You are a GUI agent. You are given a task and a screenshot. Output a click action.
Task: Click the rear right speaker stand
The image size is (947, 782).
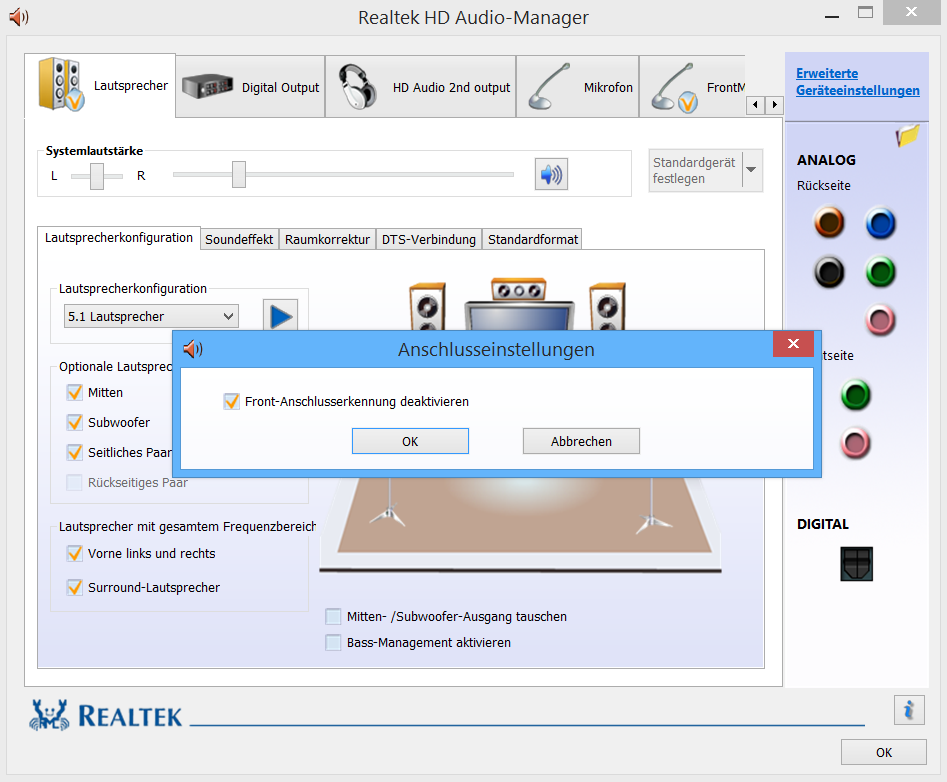click(652, 504)
